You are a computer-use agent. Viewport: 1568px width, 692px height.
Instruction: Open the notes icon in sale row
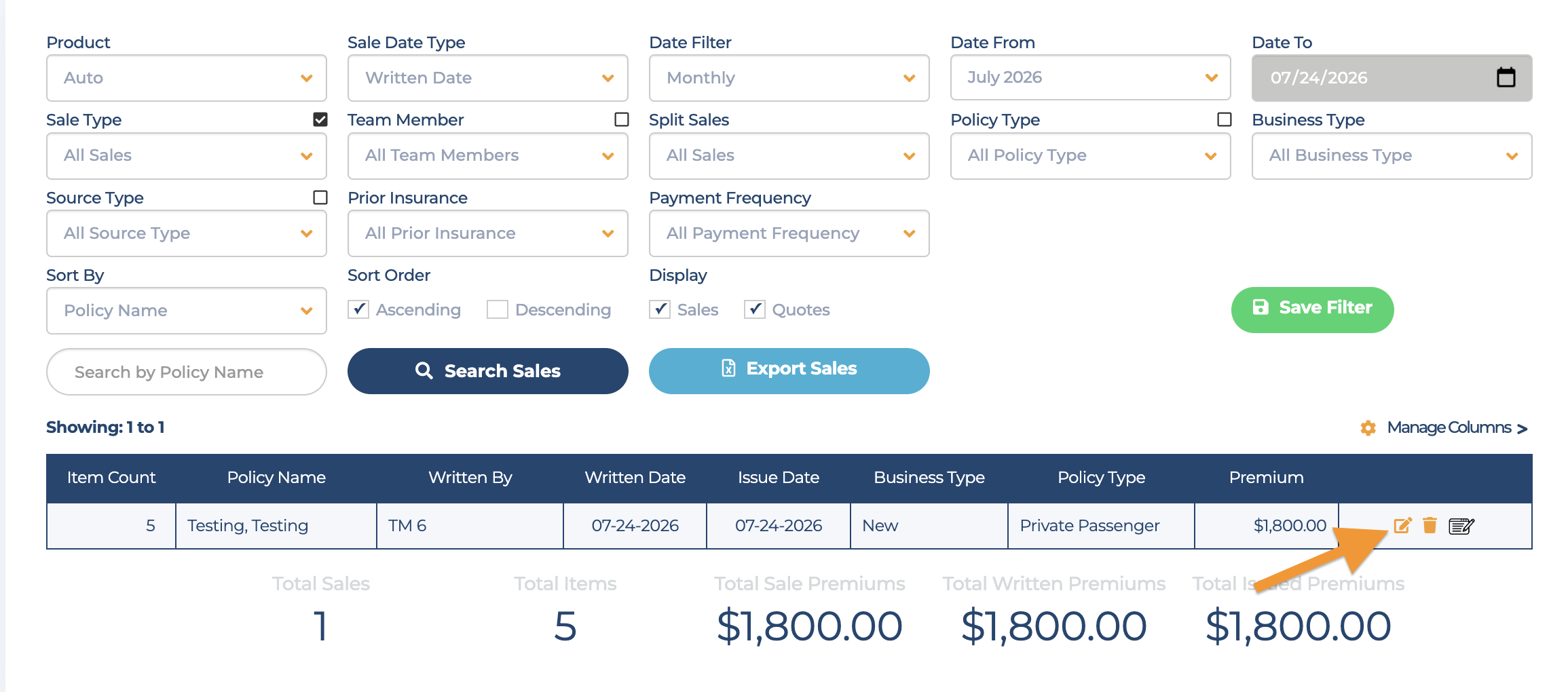[1461, 526]
